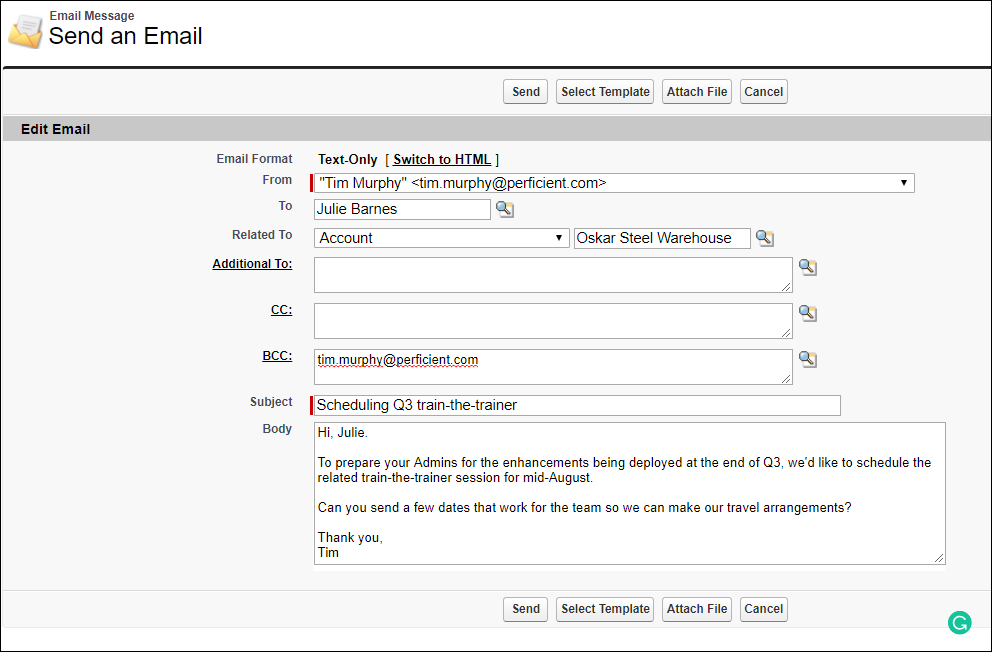Expand the From sender address dropdown

pos(614,183)
